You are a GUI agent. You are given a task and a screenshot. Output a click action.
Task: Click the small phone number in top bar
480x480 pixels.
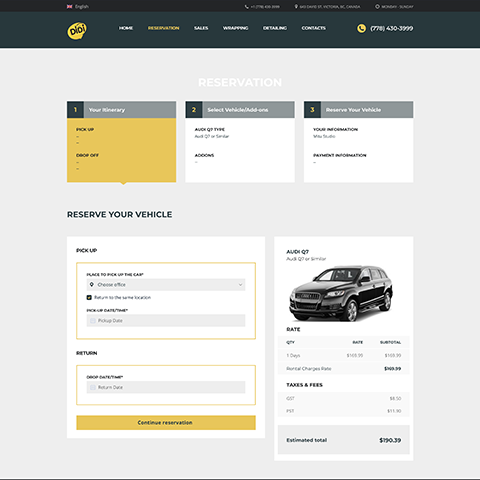[x=265, y=7]
